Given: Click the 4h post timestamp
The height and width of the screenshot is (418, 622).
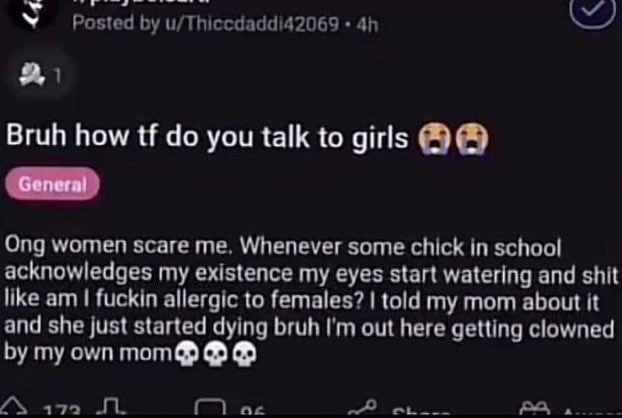Looking at the screenshot, I should click(367, 25).
